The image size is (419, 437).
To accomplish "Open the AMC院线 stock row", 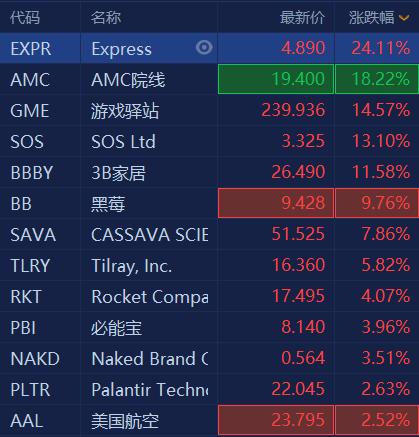I will 209,79.
